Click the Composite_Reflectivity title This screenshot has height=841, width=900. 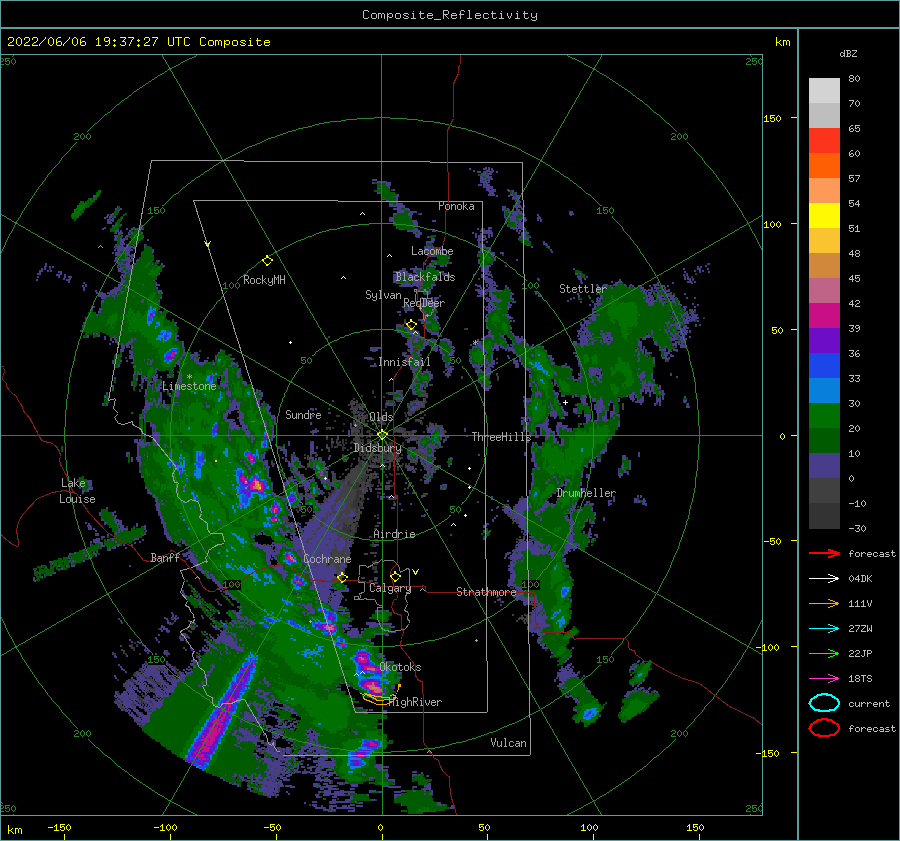point(449,15)
